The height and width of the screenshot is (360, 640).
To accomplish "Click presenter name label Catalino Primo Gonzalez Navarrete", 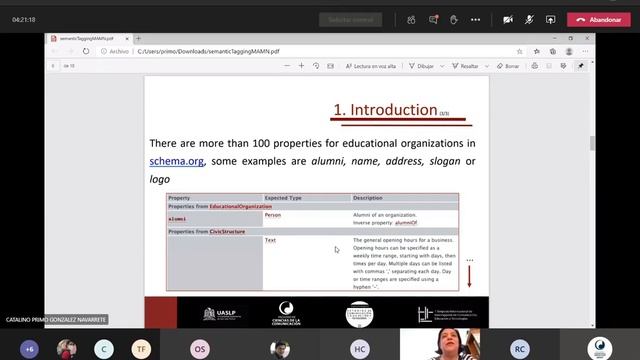I will point(56,320).
